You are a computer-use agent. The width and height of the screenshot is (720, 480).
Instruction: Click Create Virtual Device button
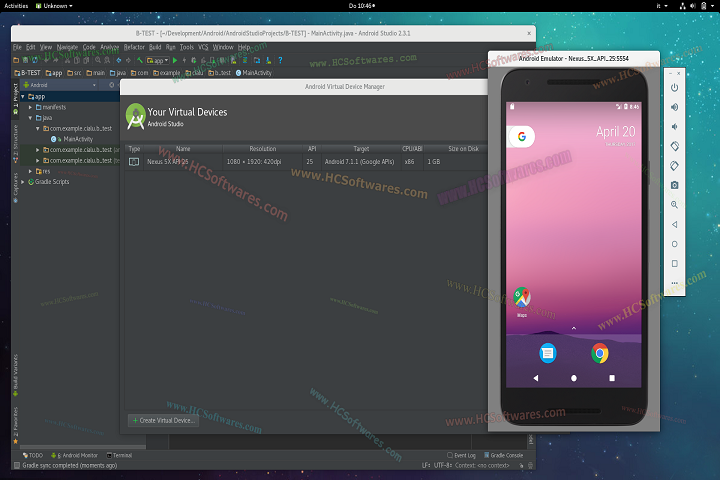click(x=163, y=420)
